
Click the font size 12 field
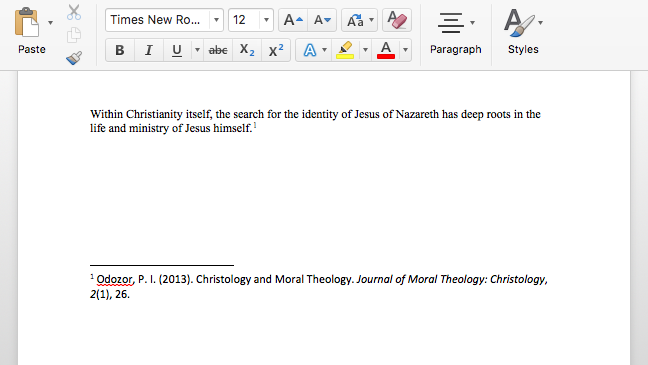pos(244,20)
